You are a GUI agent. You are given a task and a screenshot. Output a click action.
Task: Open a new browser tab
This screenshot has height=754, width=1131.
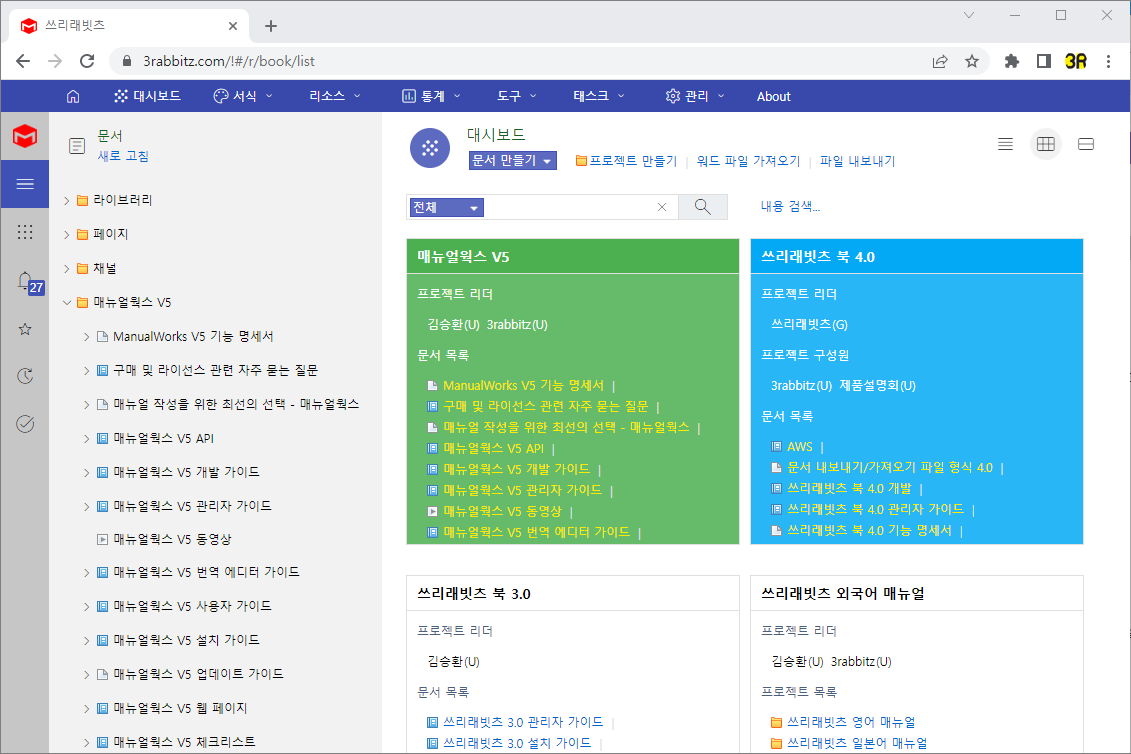tap(270, 26)
